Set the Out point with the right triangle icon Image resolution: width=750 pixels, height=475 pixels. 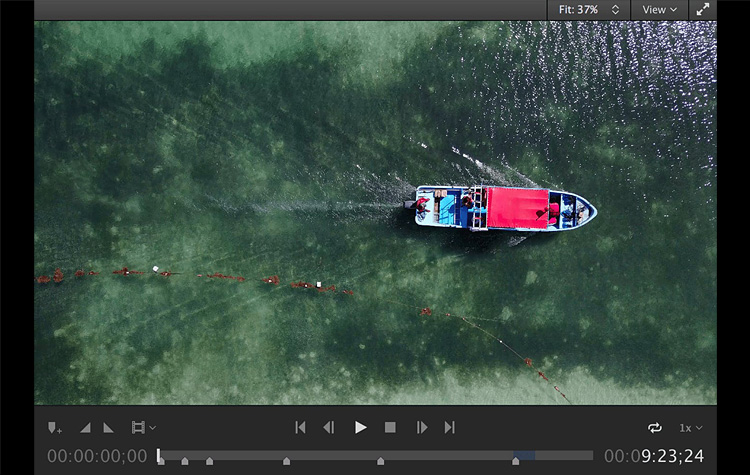(109, 428)
